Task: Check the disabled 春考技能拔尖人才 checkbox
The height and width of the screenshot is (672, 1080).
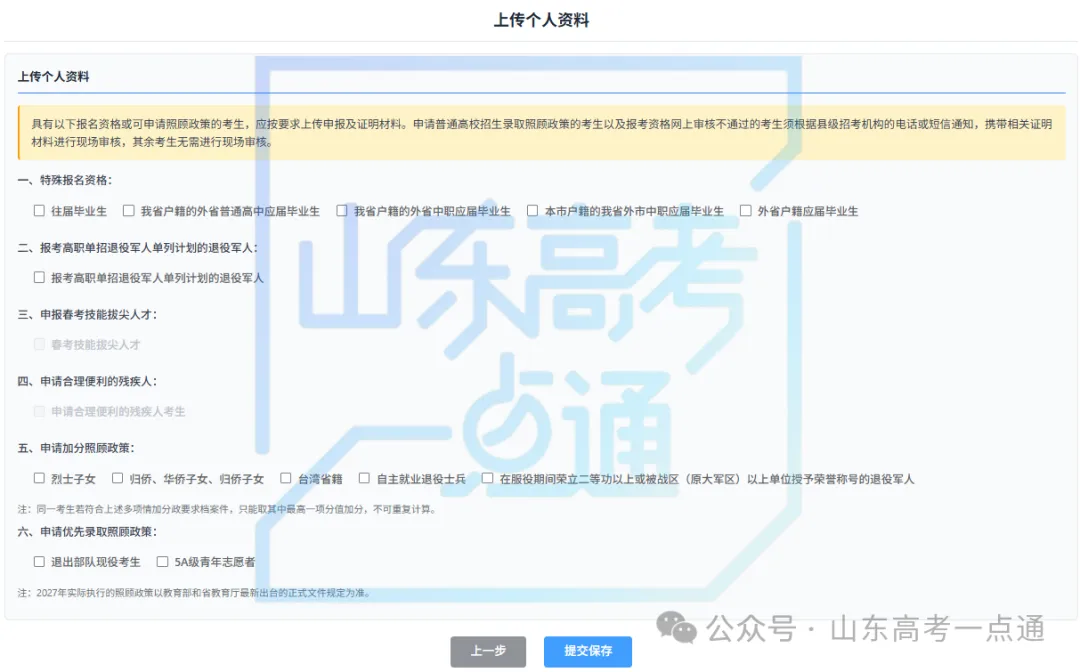Action: click(39, 344)
